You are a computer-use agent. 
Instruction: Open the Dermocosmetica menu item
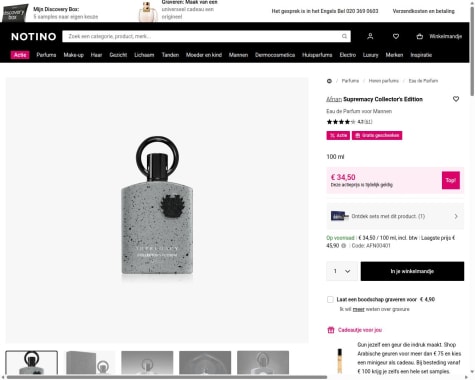click(x=275, y=55)
